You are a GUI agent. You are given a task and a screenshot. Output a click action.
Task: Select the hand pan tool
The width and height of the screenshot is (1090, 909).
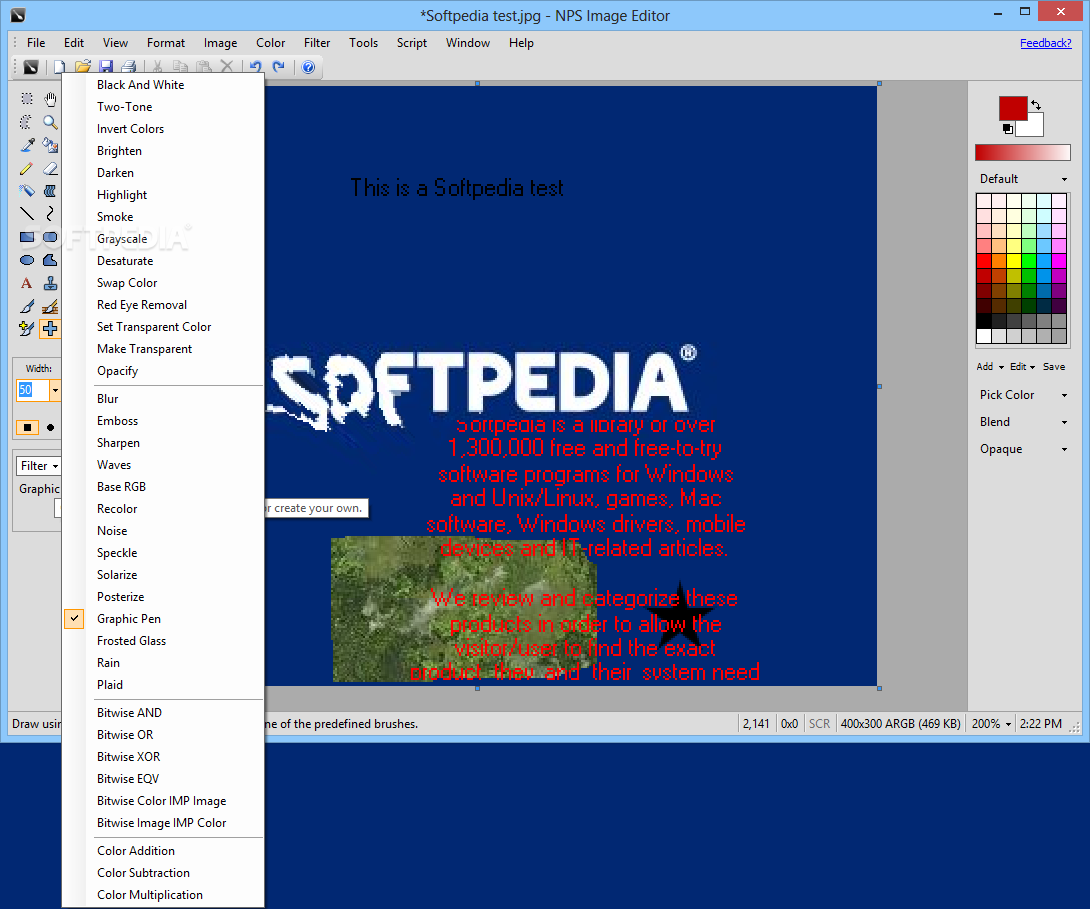click(50, 99)
